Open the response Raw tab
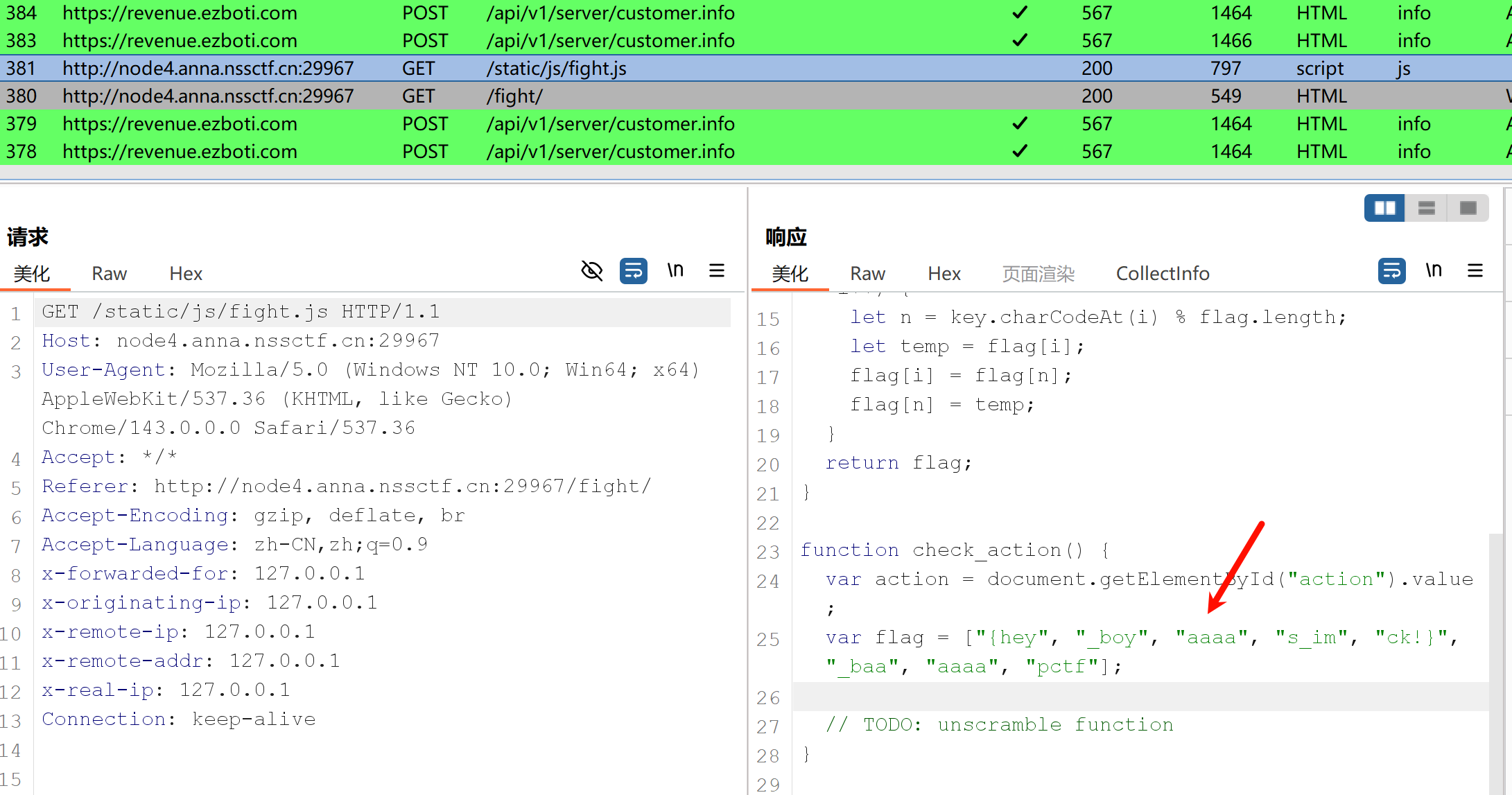 pyautogui.click(x=867, y=274)
